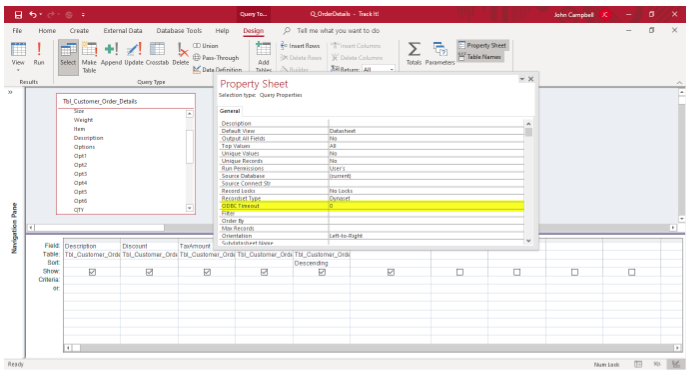Screen dimensions: 694x376
Task: Choose Update query type
Action: tap(134, 54)
